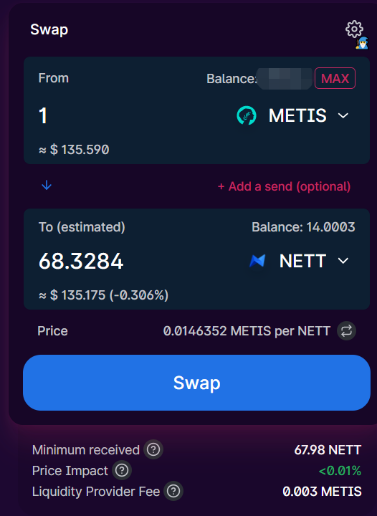Toggle price direction with swap arrows icon

(346, 331)
